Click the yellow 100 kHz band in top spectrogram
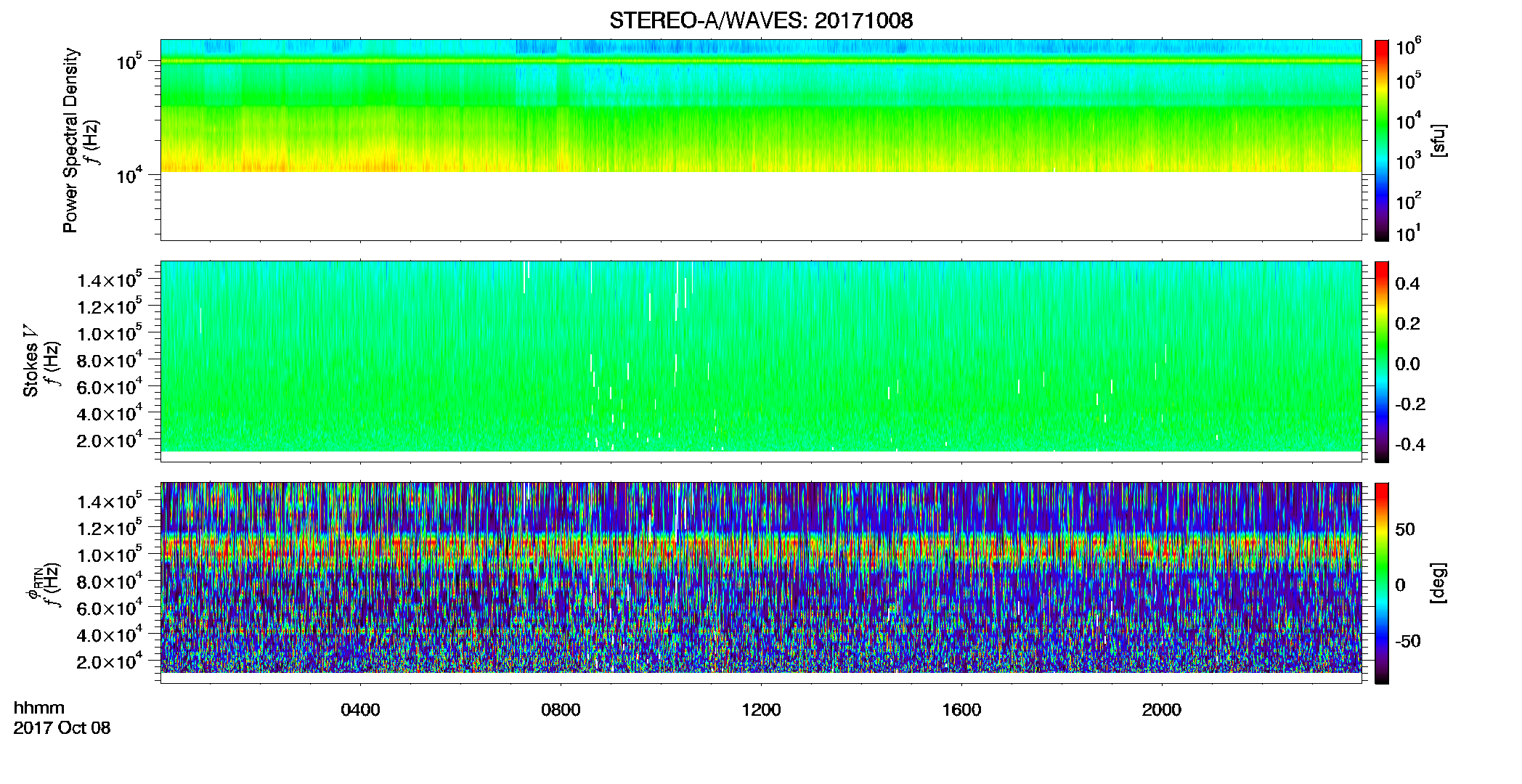Screen dimensions: 1522x784 (x=761, y=62)
